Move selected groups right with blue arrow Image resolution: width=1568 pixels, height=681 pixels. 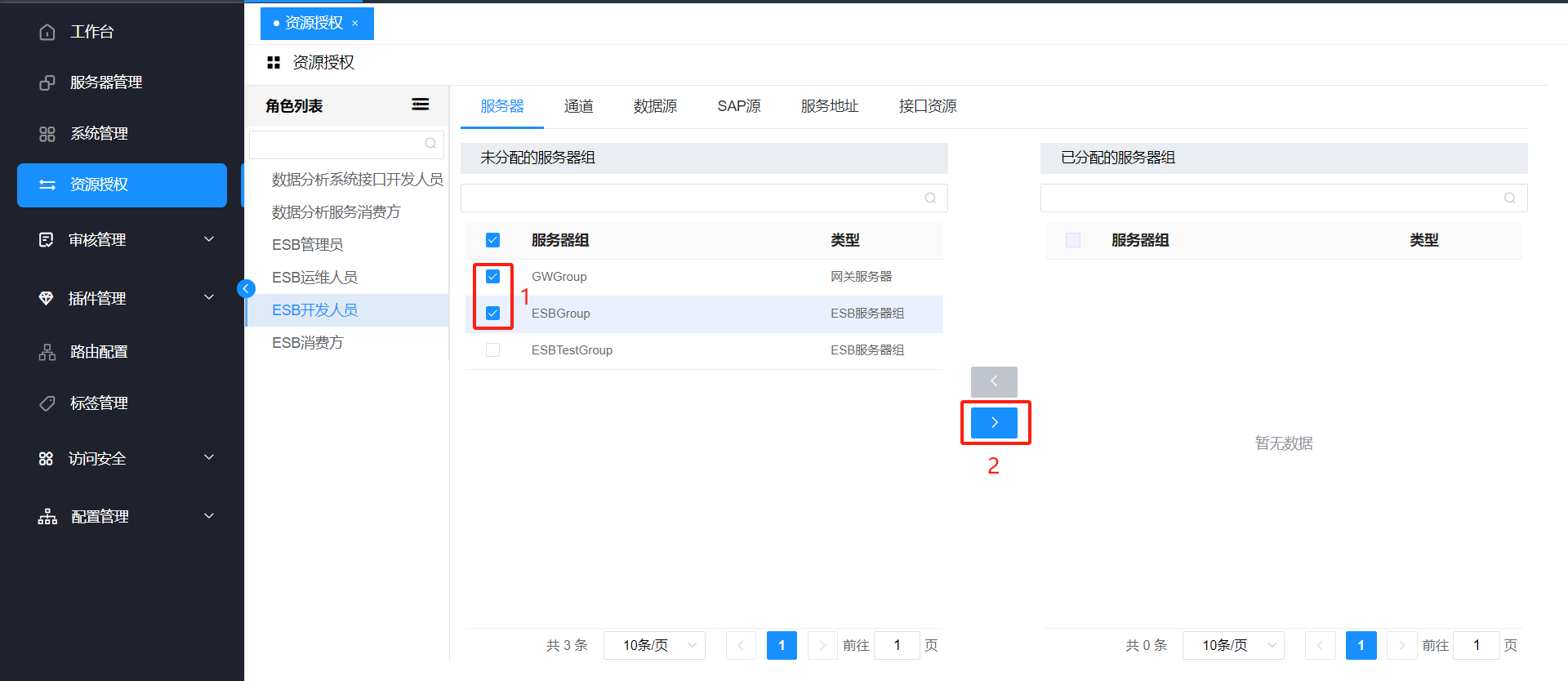click(994, 422)
